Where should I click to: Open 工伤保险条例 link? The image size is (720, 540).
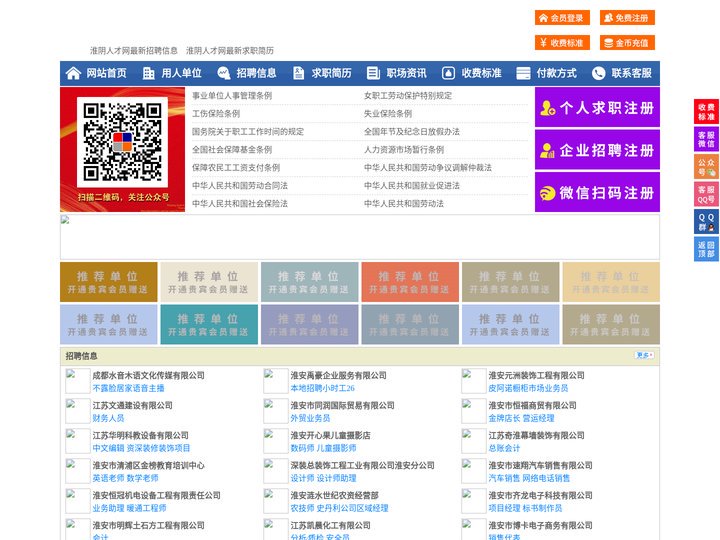pos(216,113)
